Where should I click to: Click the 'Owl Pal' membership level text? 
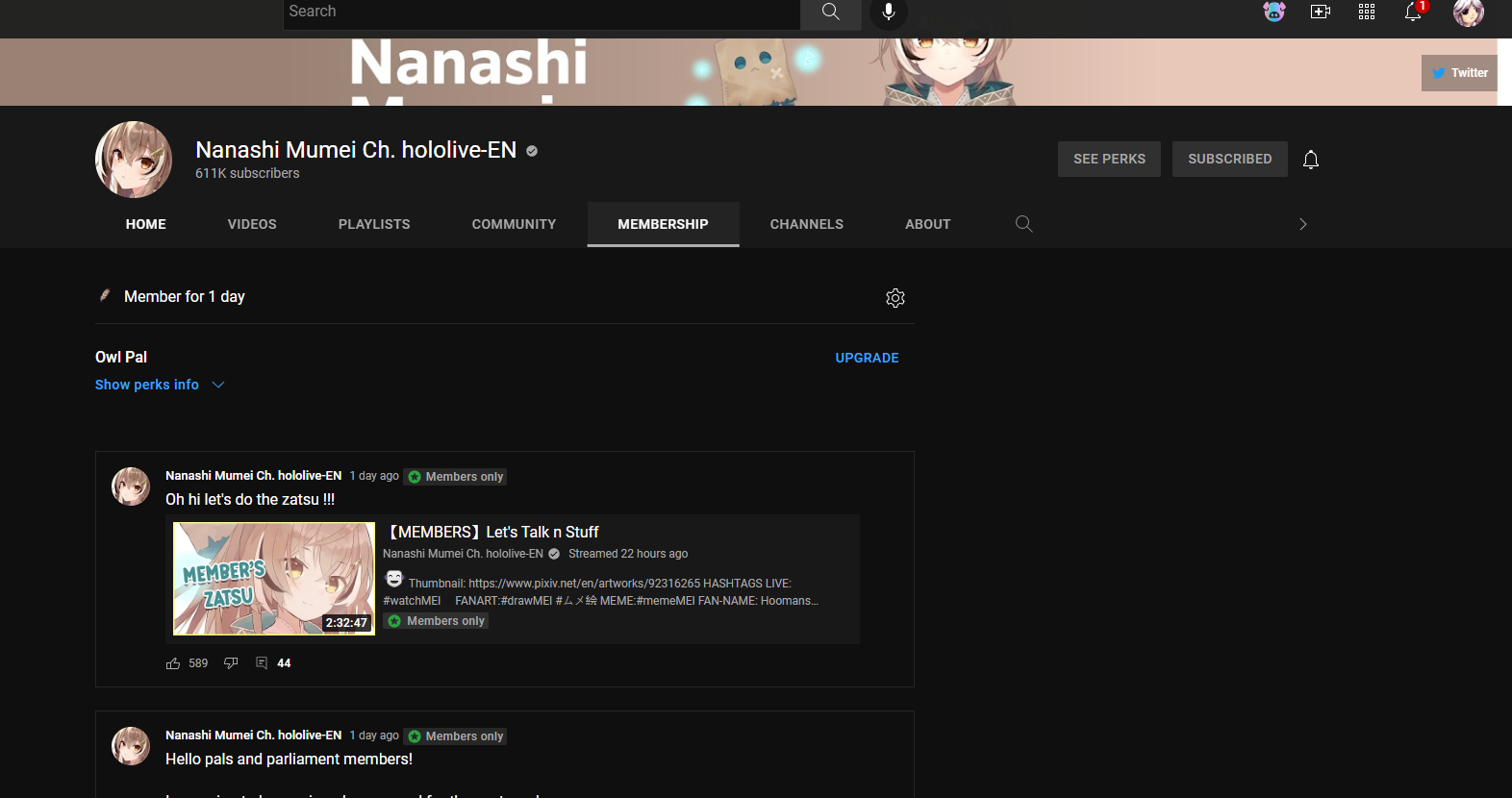(x=121, y=358)
